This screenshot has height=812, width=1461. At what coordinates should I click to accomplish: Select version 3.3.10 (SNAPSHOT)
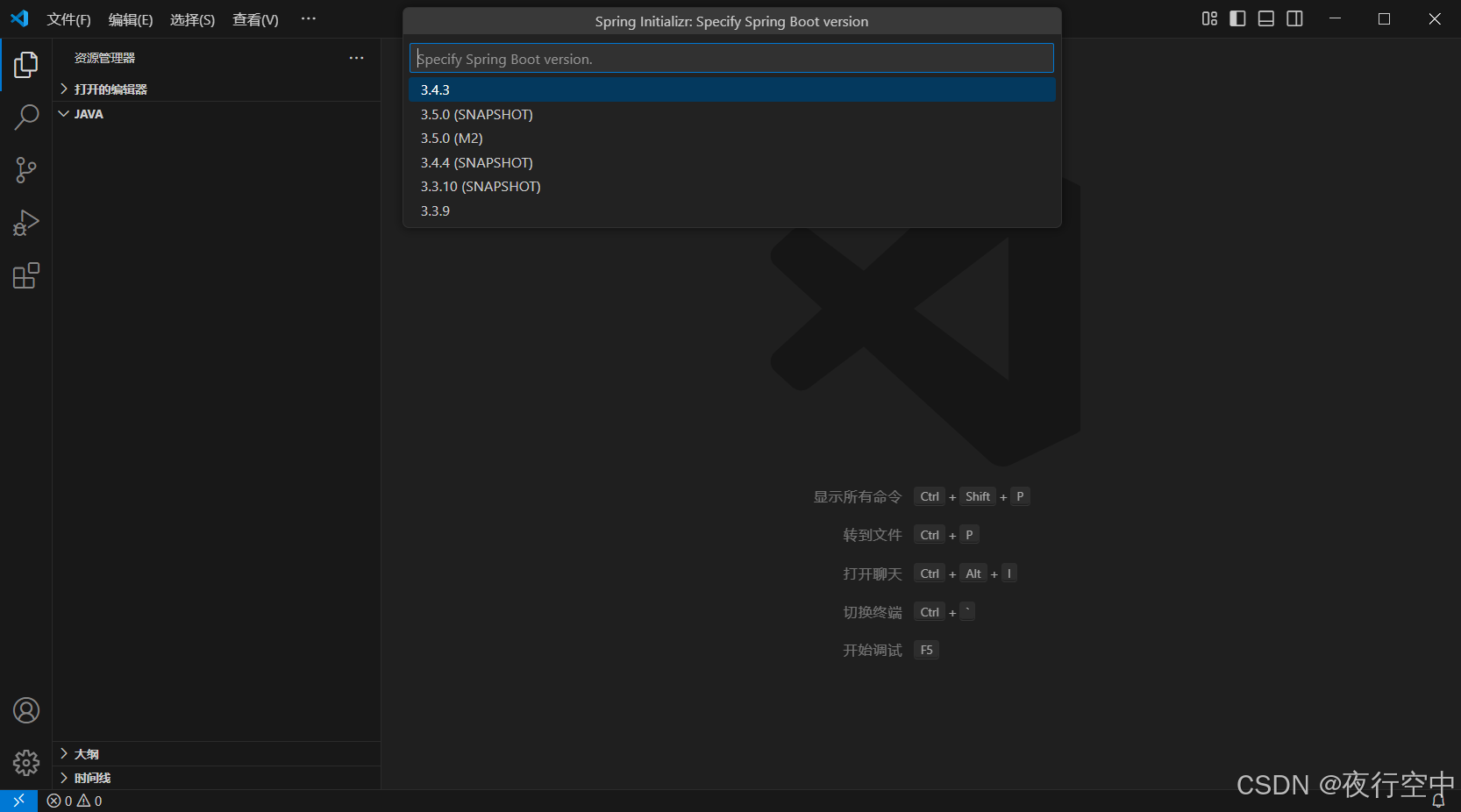coord(731,187)
